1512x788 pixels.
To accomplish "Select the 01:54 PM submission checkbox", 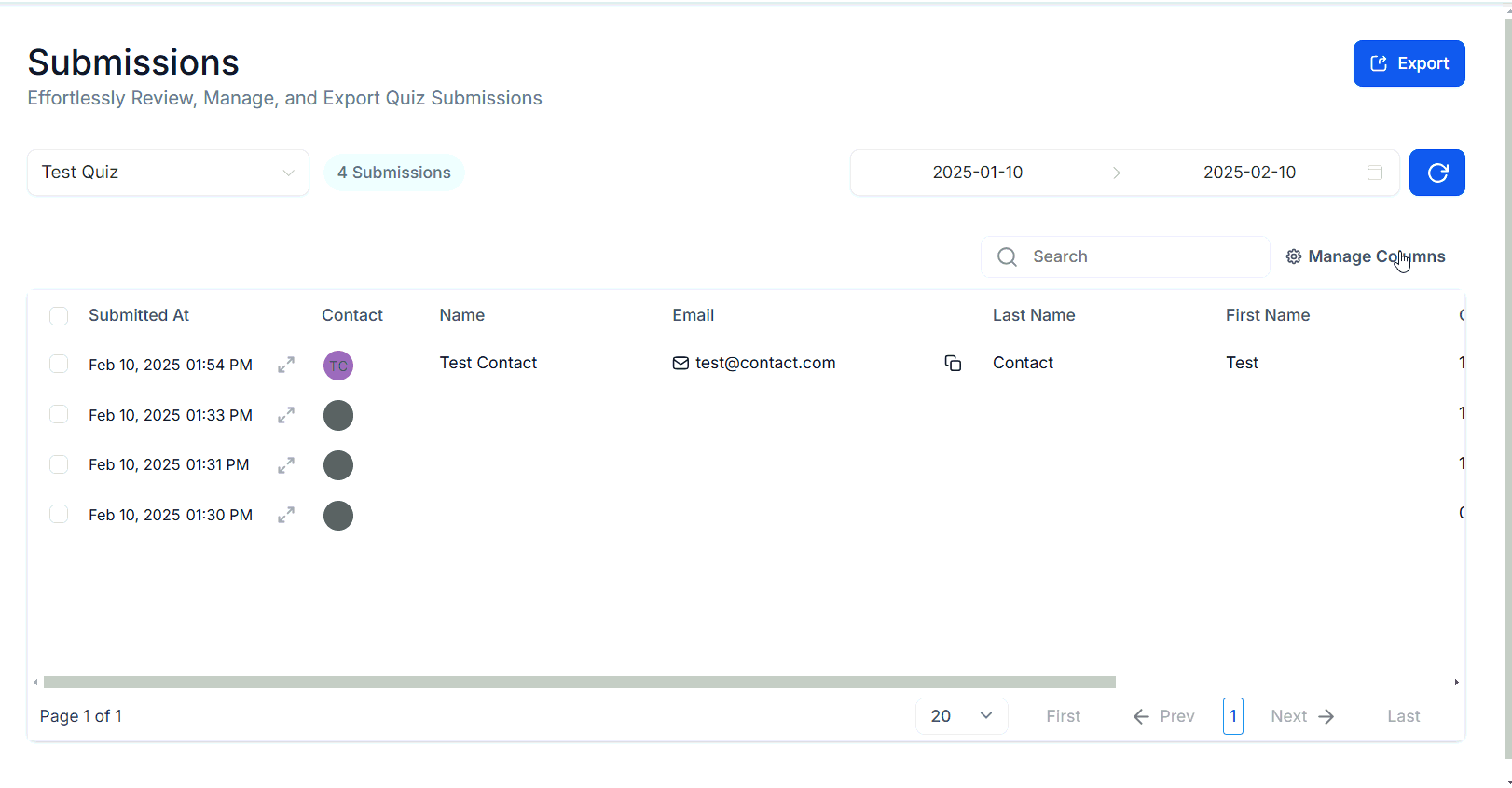I will click(59, 364).
